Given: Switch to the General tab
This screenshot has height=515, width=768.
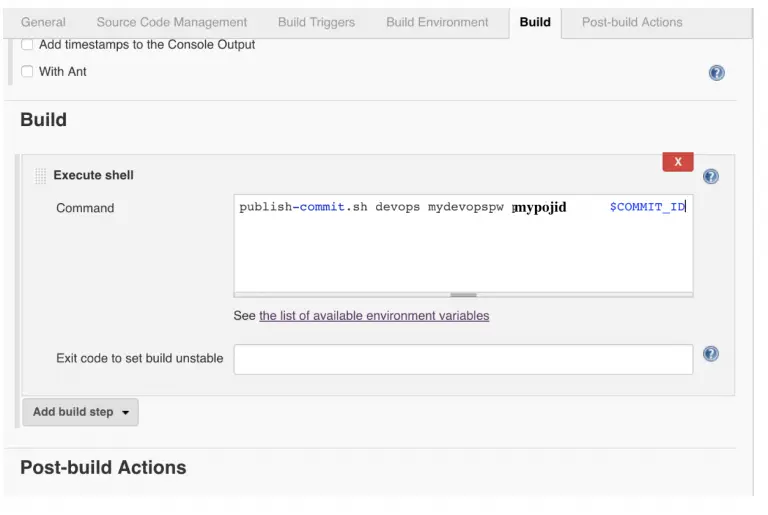Looking at the screenshot, I should coord(43,22).
